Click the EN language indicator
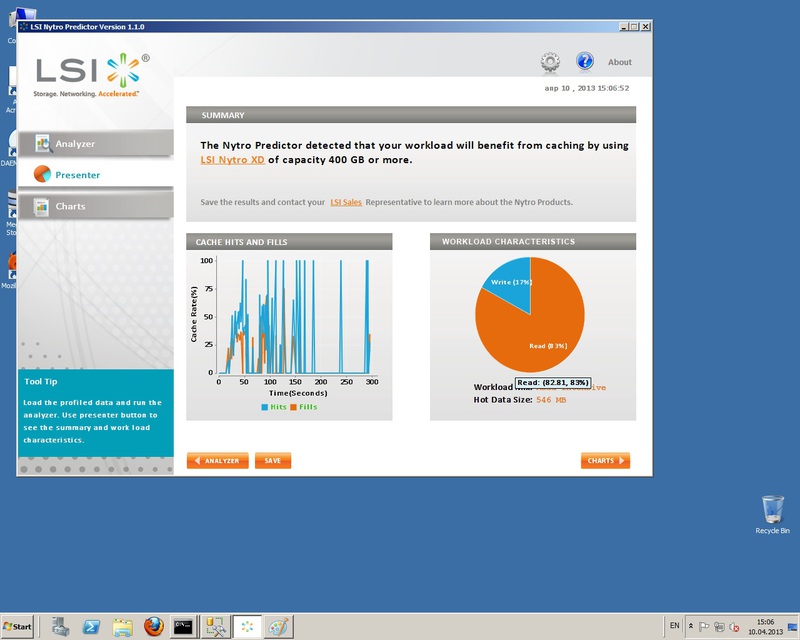Screen dimensions: 800x640 [x=674, y=626]
